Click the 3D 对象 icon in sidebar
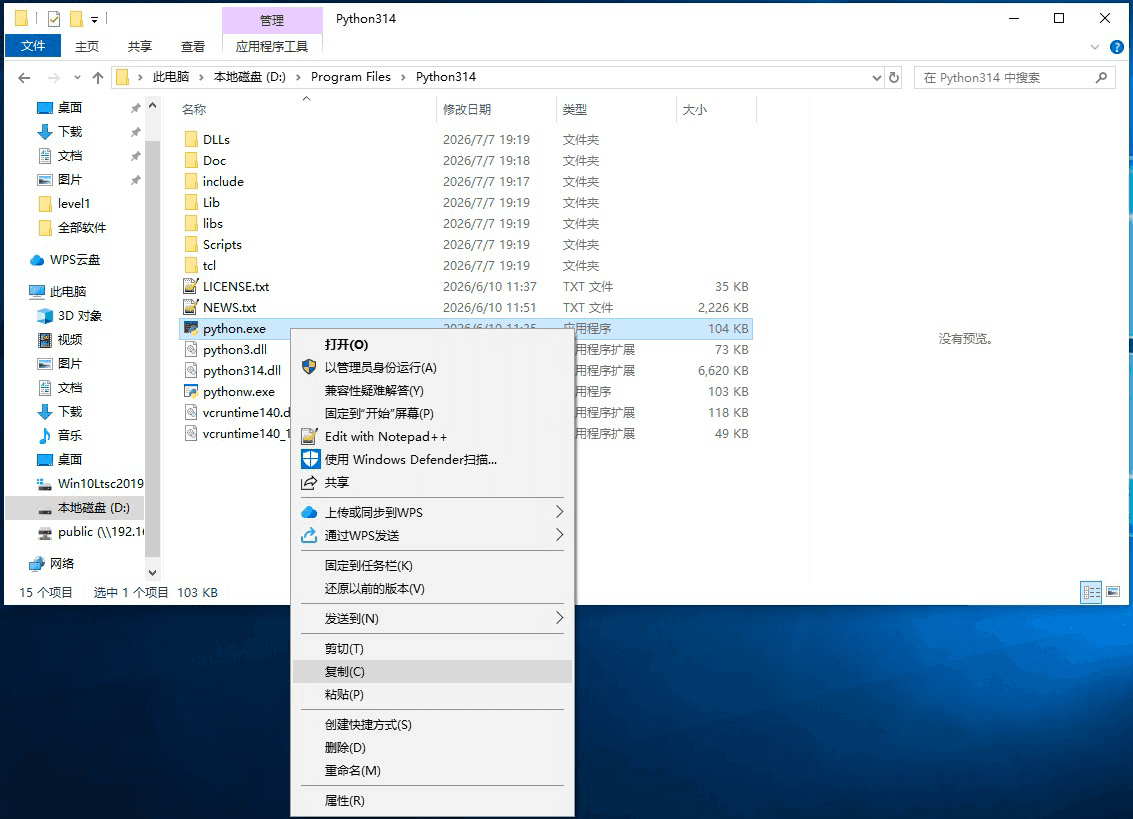 [x=45, y=316]
